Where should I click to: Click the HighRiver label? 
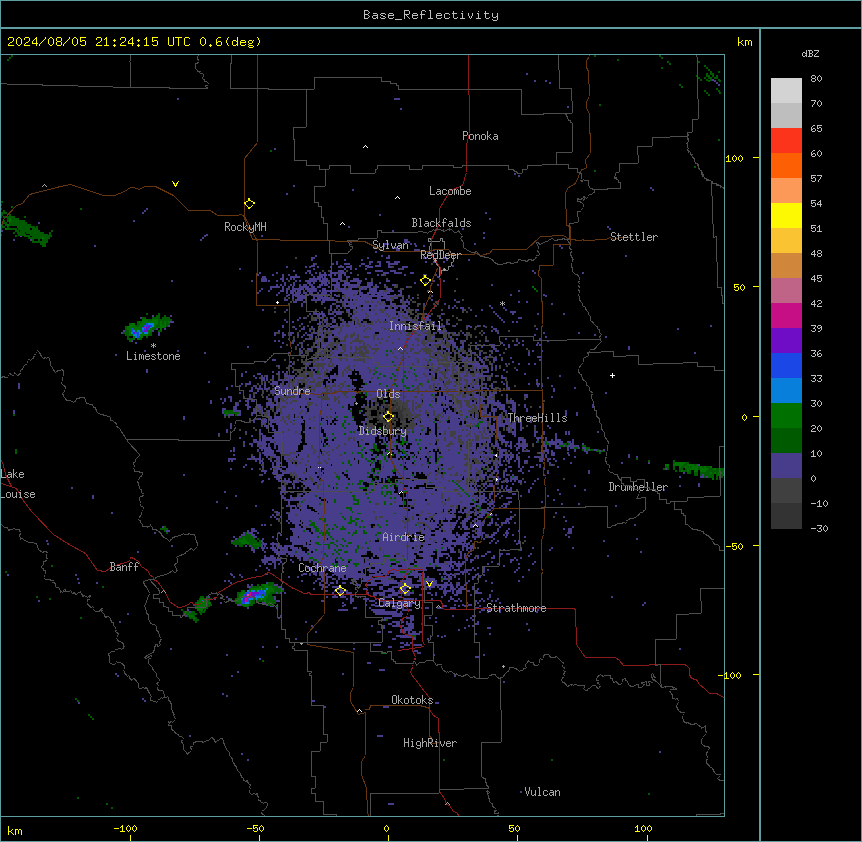point(430,743)
